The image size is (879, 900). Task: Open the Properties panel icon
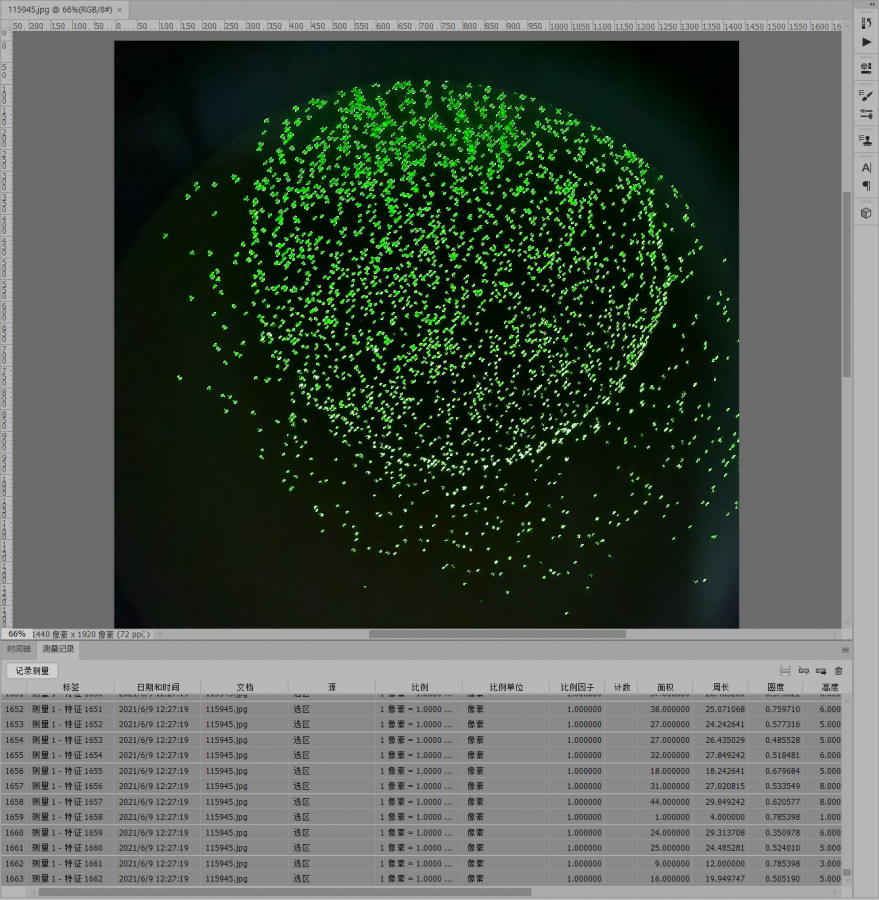pos(866,68)
